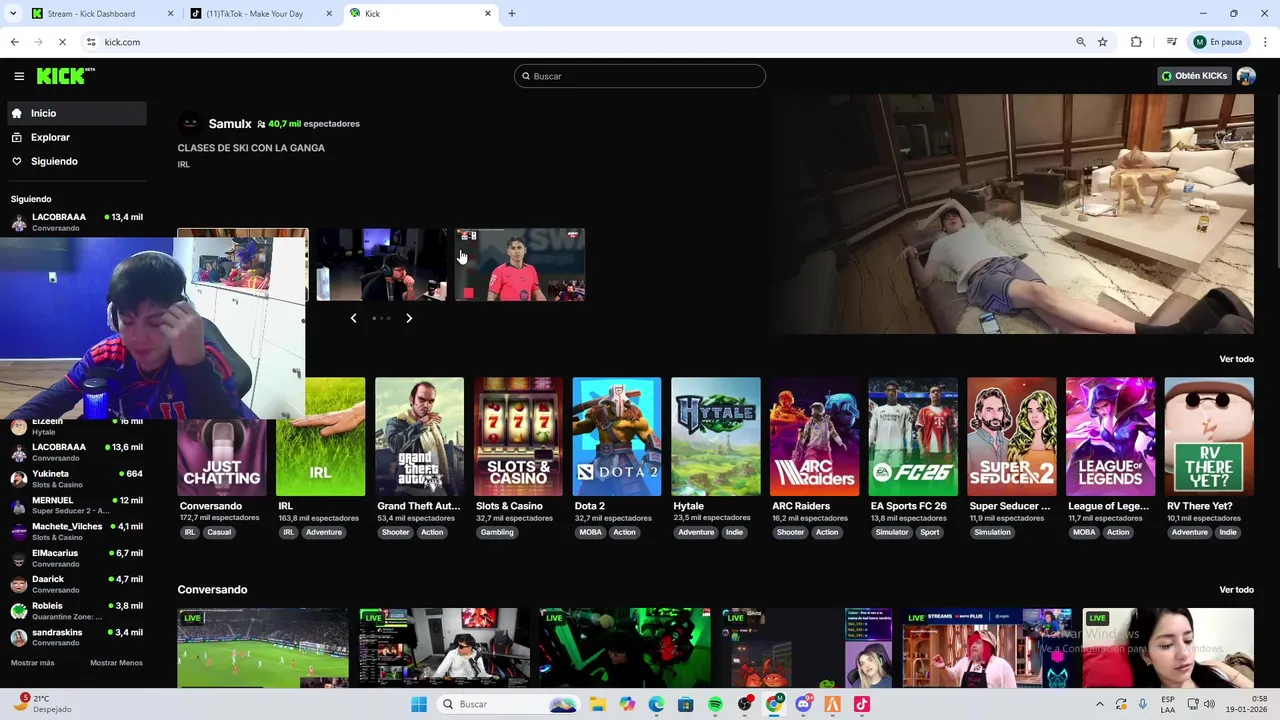Focus the Buscar search field

640,76
